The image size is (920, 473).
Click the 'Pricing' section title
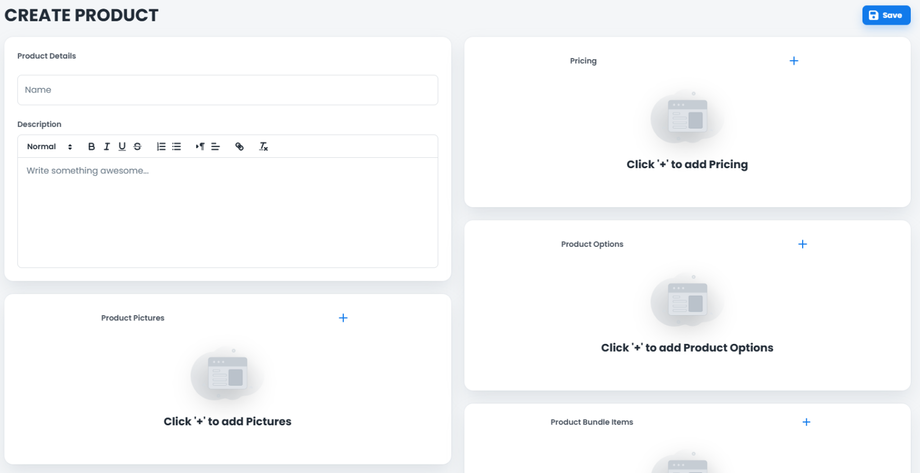tap(583, 60)
